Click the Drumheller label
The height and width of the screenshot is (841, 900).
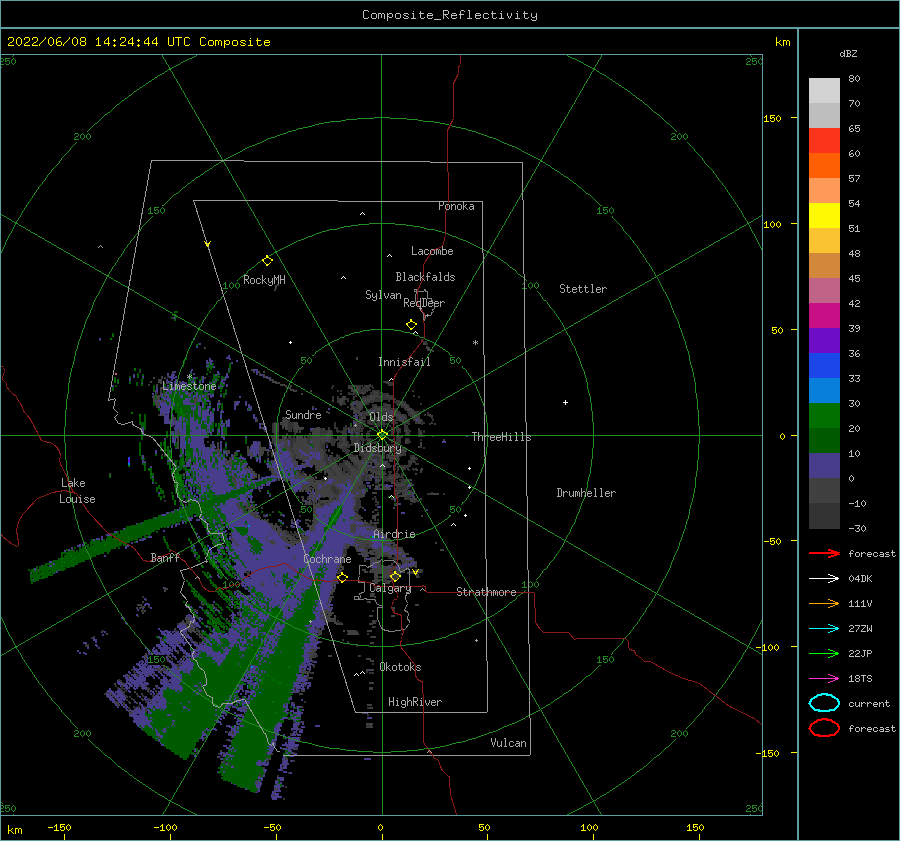click(586, 493)
